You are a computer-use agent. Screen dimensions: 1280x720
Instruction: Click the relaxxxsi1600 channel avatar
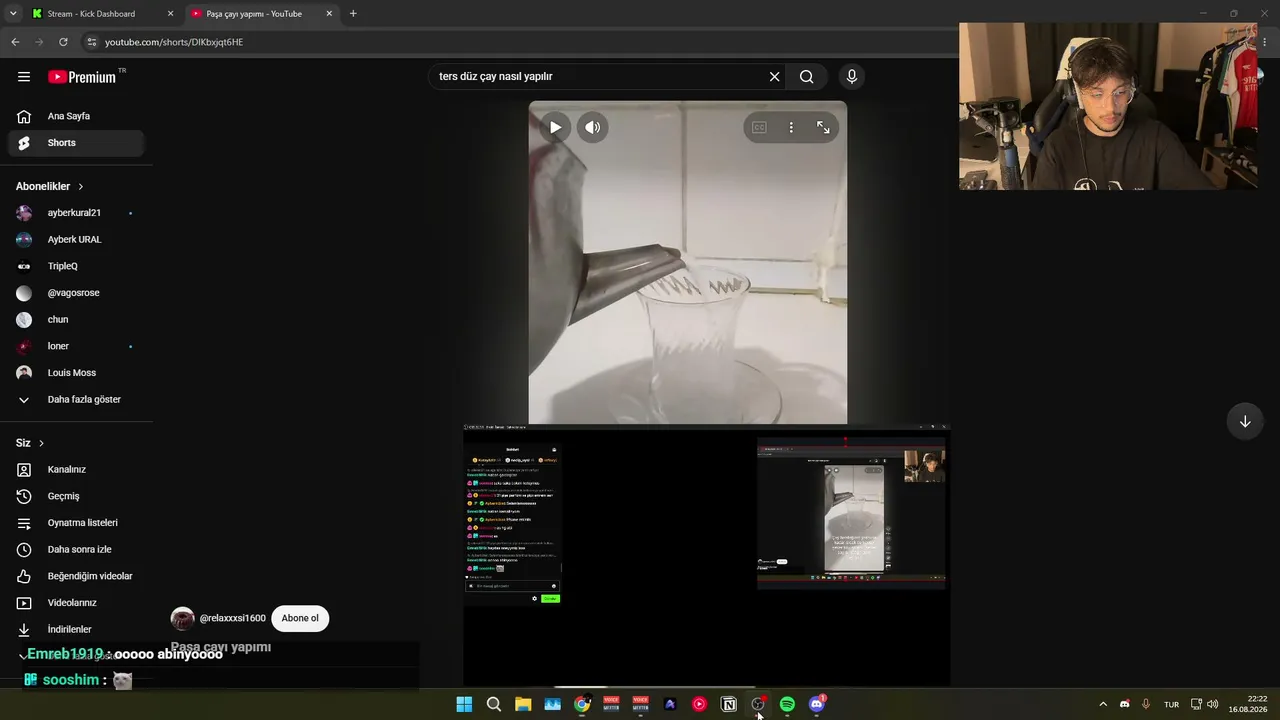pos(182,618)
